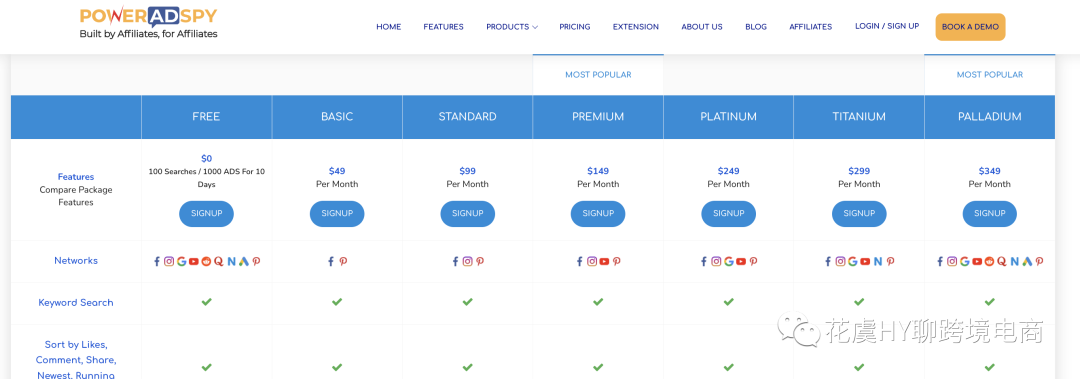The height and width of the screenshot is (379, 1080).
Task: Click the Pinterest icon in the BASIC plan
Action: pyautogui.click(x=343, y=261)
